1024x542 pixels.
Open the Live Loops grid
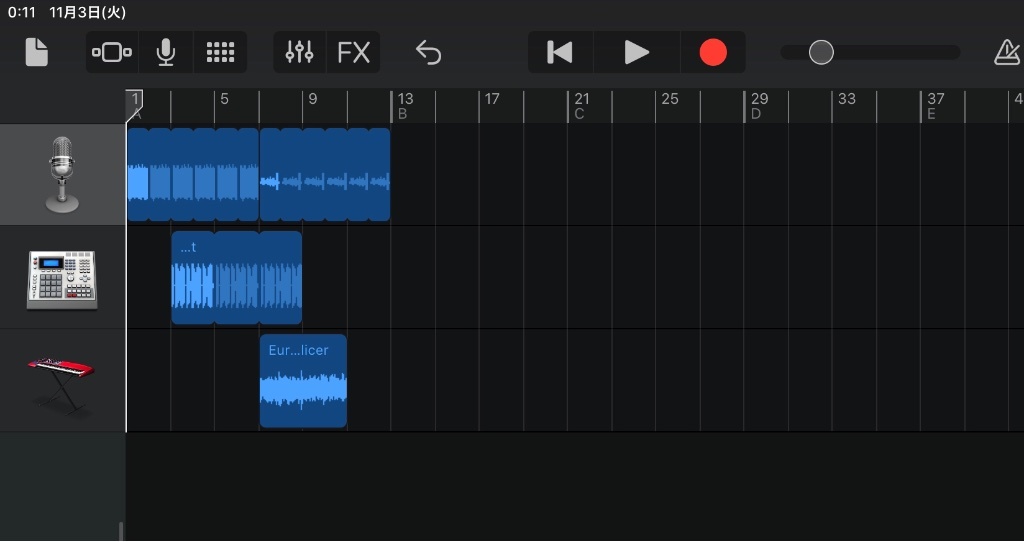220,52
